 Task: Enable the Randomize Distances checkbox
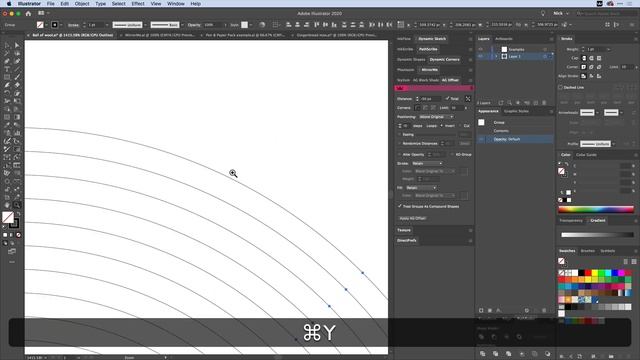(x=400, y=143)
